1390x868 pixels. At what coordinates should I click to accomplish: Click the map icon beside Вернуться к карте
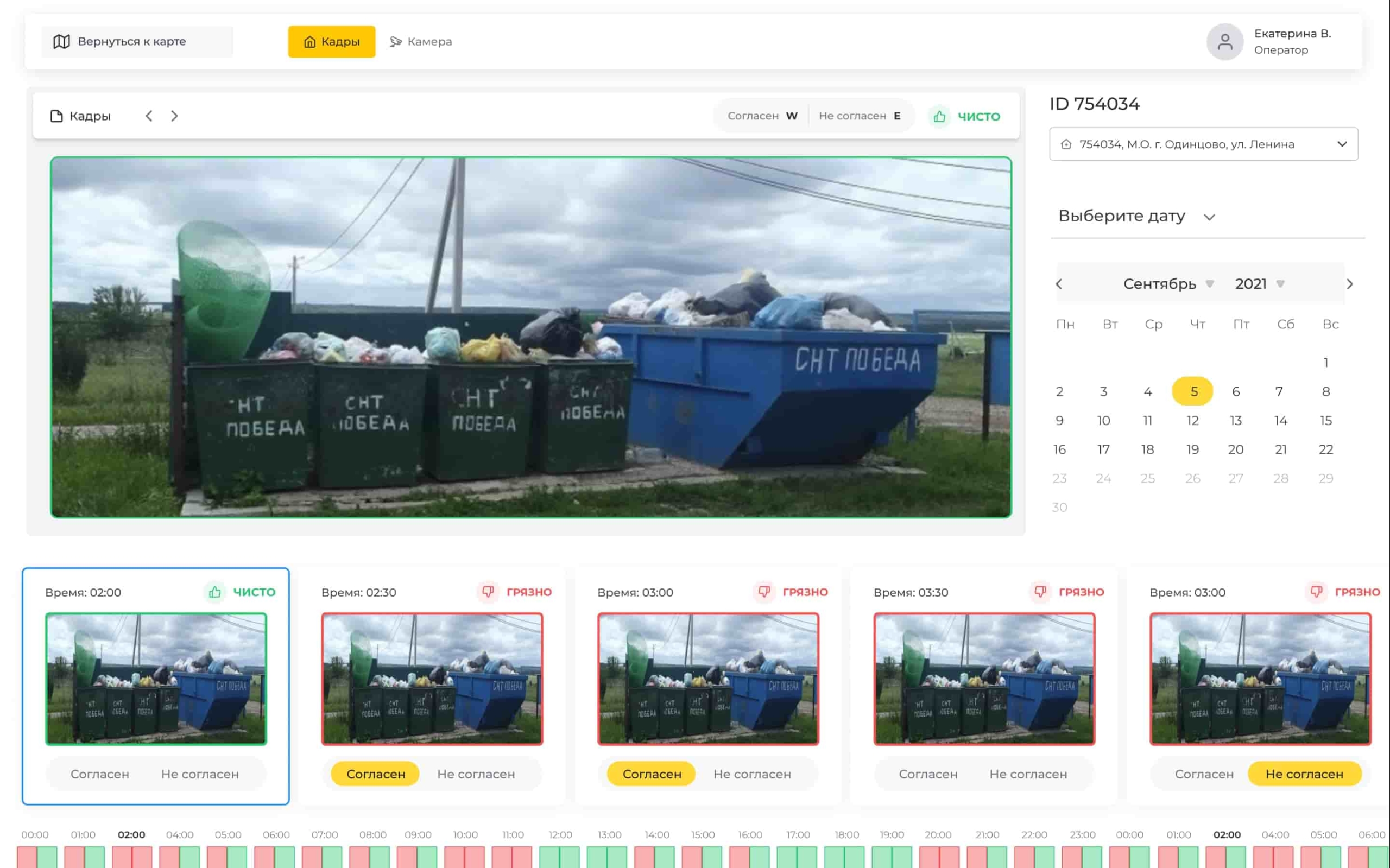pyautogui.click(x=61, y=41)
